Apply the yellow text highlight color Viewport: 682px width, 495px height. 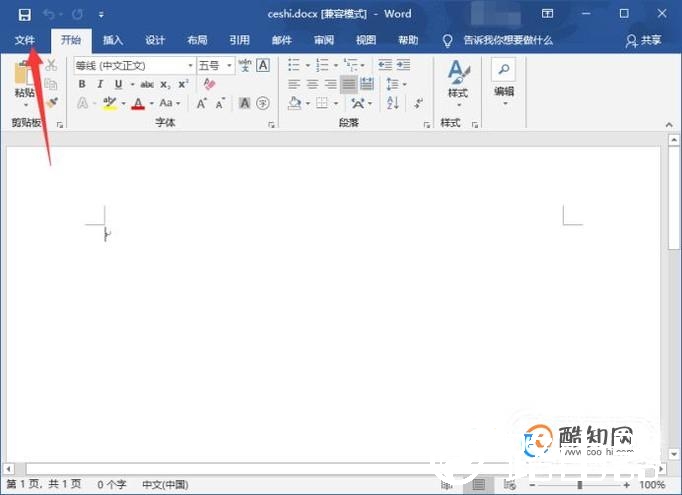(x=110, y=103)
